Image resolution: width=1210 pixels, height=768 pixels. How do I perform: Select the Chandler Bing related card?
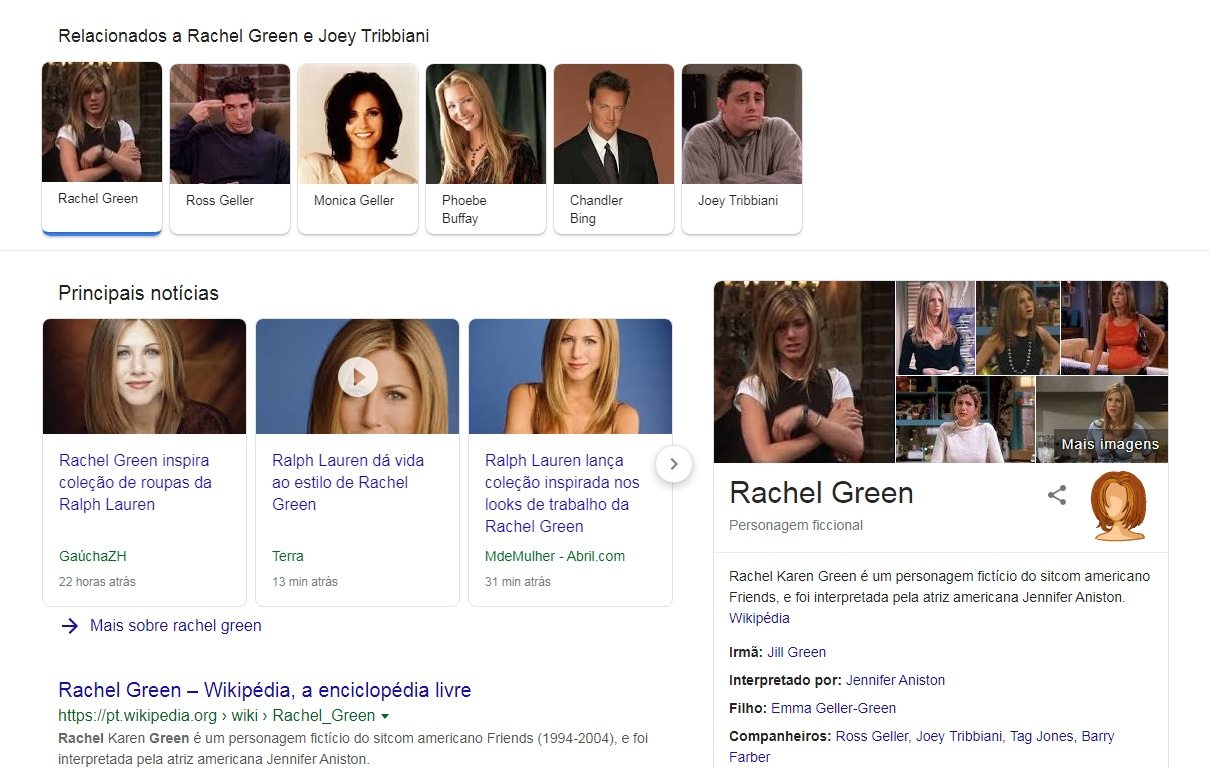(614, 149)
